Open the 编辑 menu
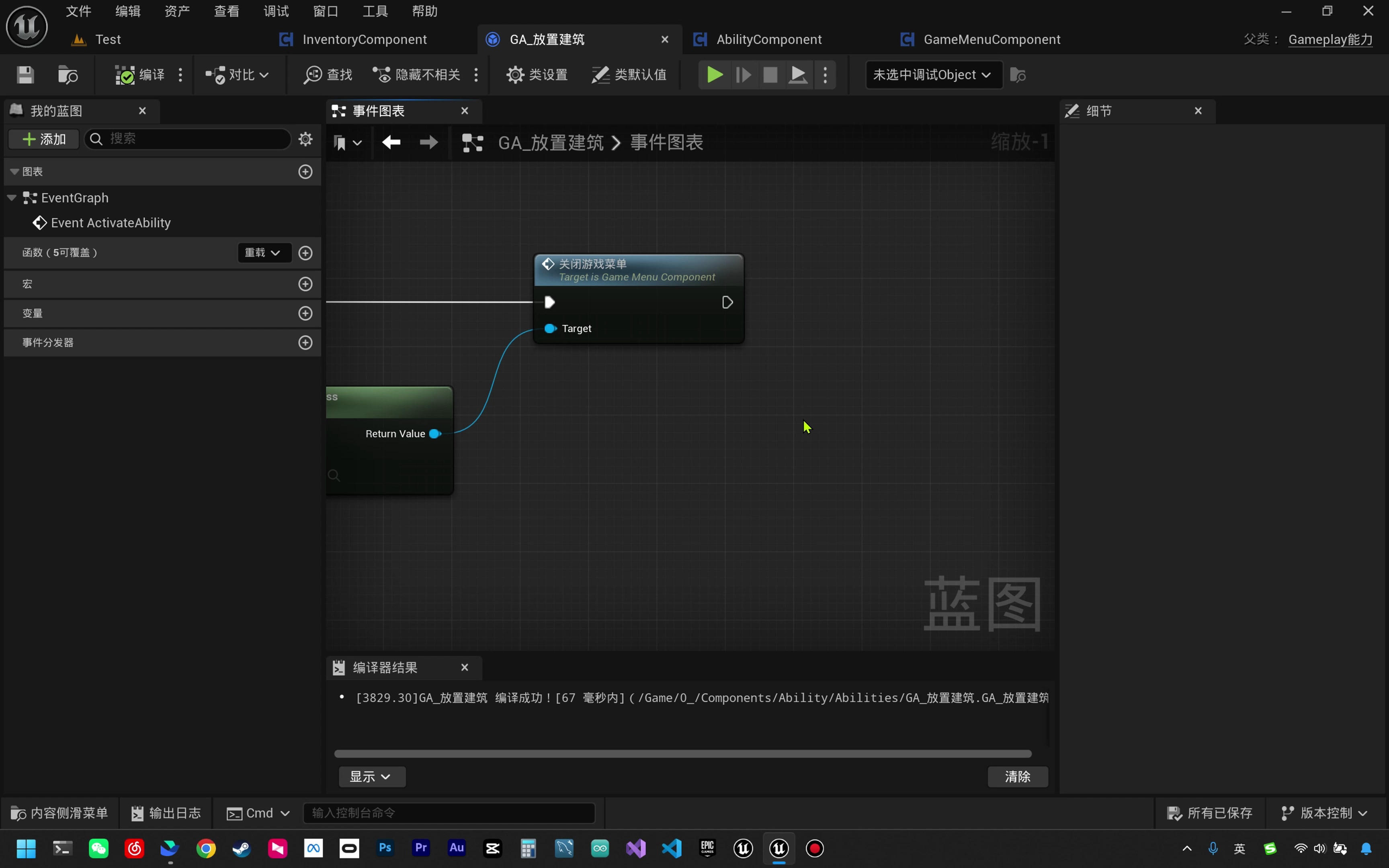 point(128,11)
